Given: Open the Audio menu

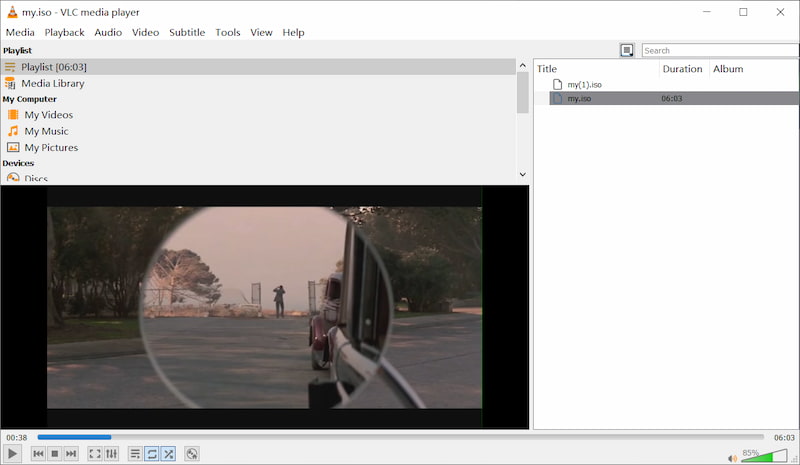Looking at the screenshot, I should [108, 32].
